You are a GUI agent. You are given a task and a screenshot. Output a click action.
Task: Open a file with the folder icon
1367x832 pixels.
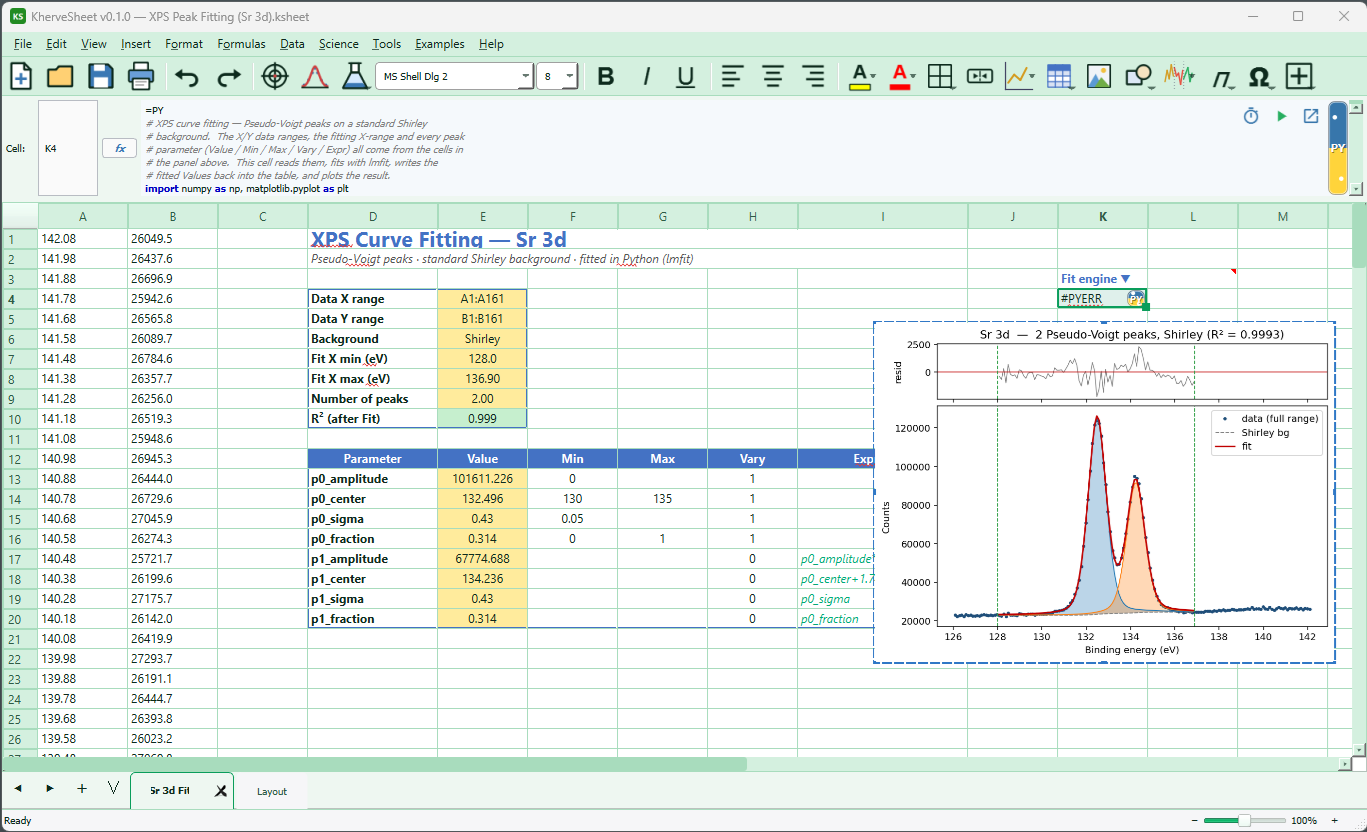tap(60, 76)
